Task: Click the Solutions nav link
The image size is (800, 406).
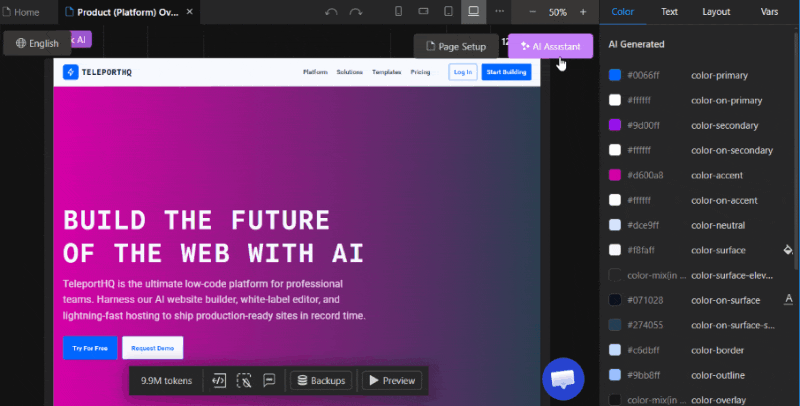Action: click(x=349, y=72)
